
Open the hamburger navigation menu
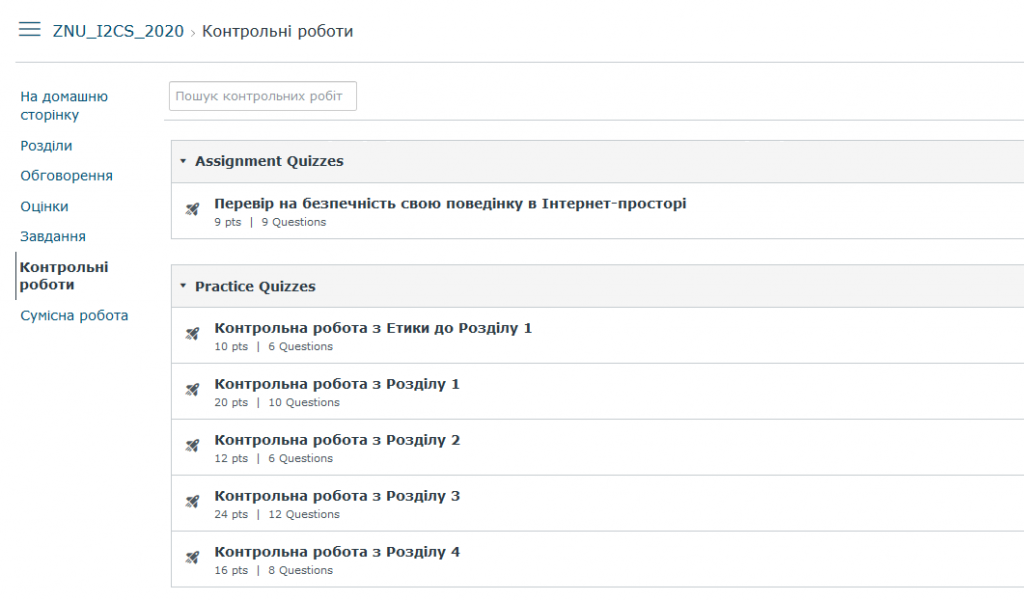point(30,30)
